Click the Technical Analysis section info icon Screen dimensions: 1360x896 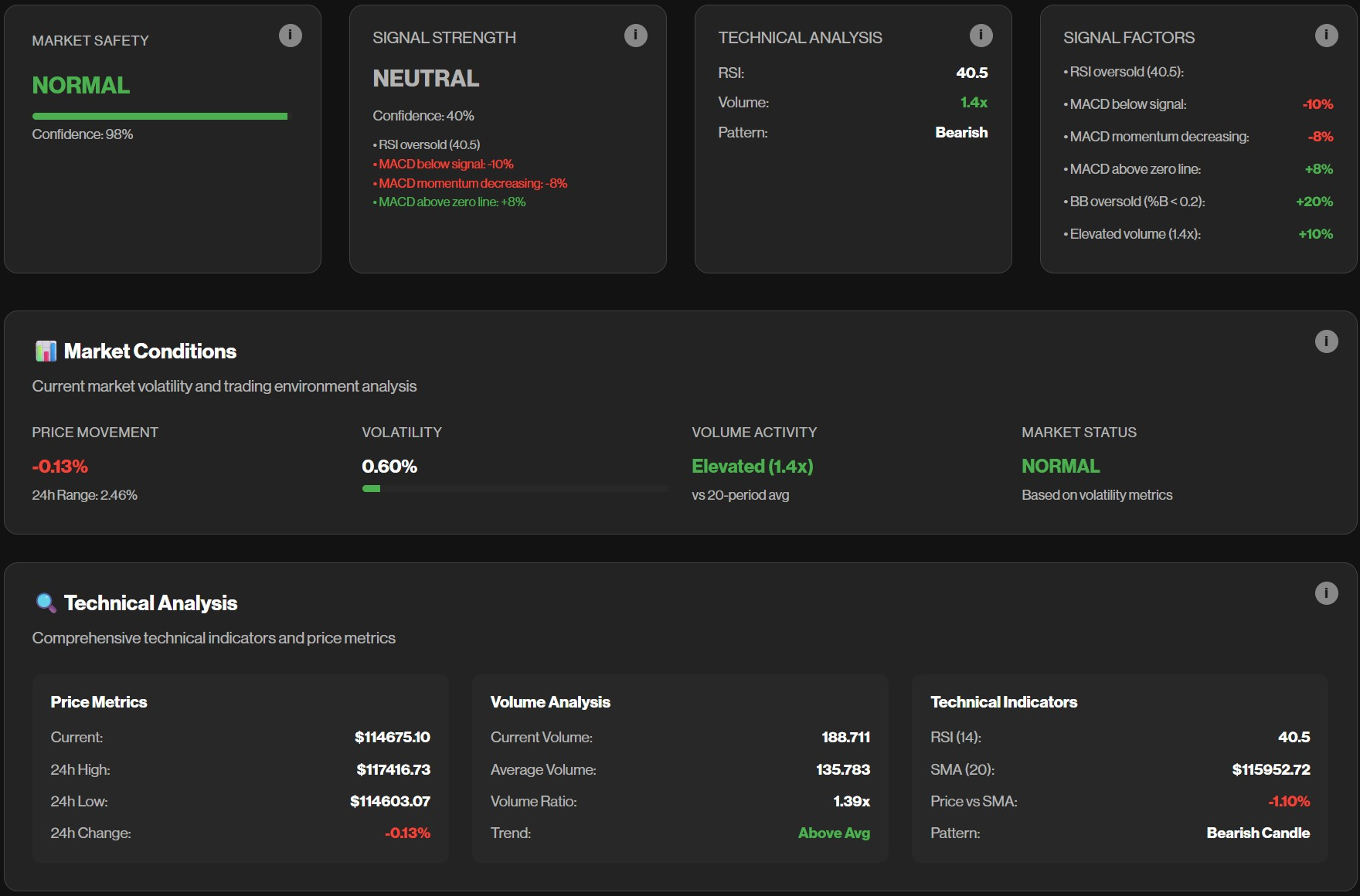coord(1326,592)
